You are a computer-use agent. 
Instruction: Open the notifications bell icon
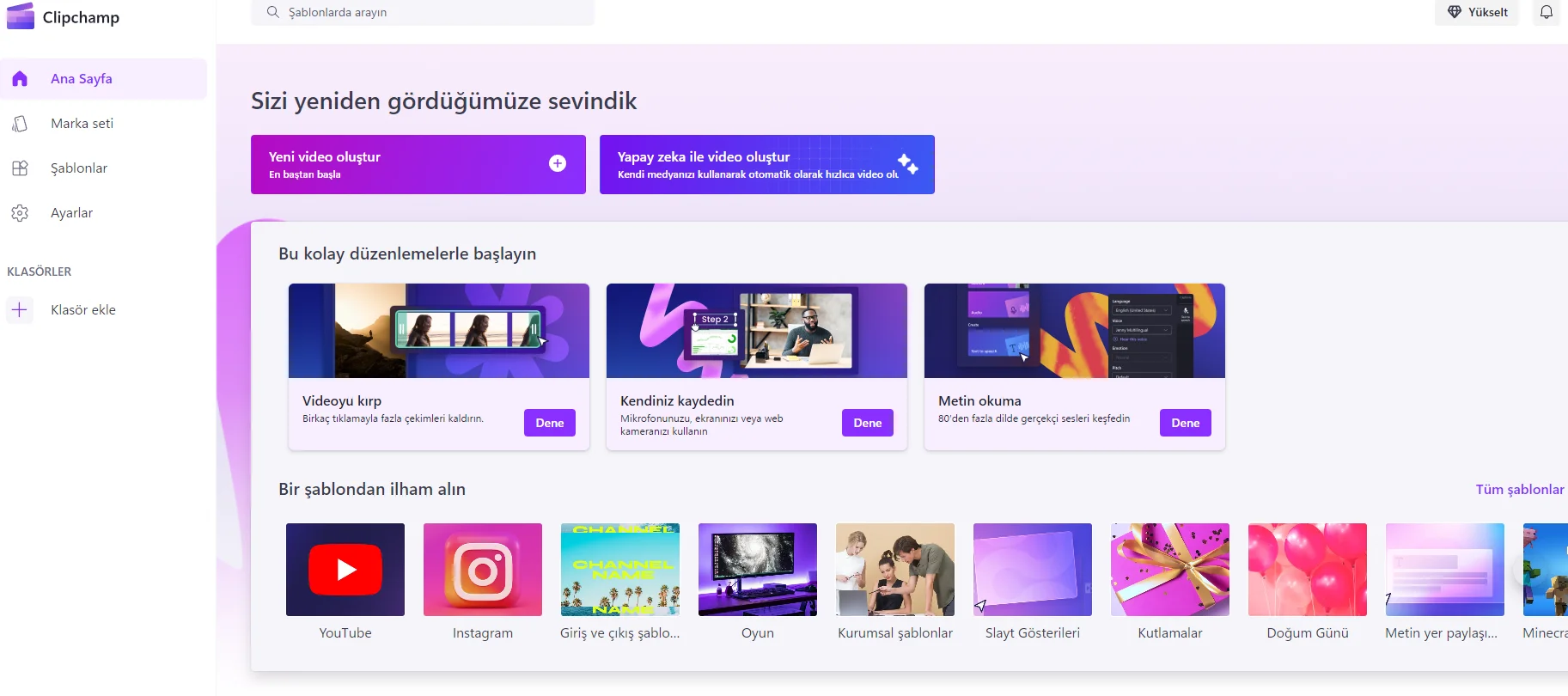1547,12
